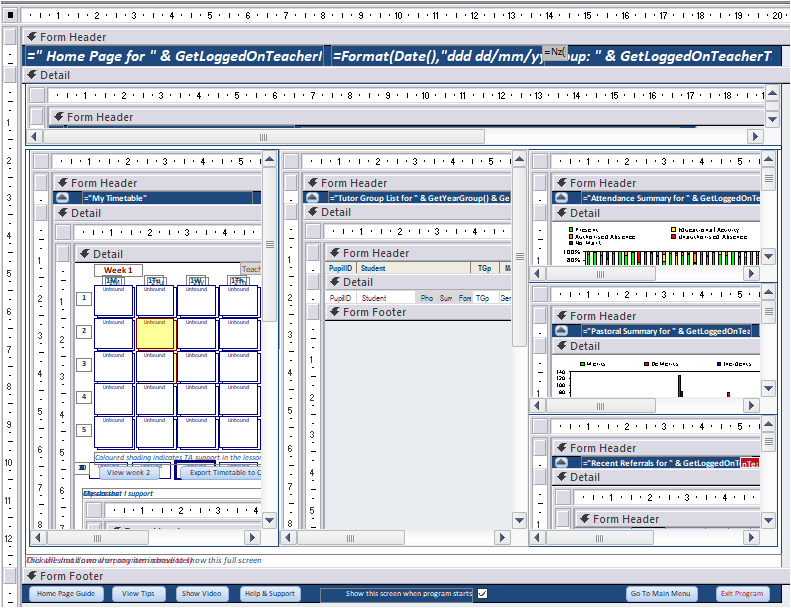Select Detail bar under Attendance Summary title
The width and height of the screenshot is (791, 608).
tap(656, 213)
